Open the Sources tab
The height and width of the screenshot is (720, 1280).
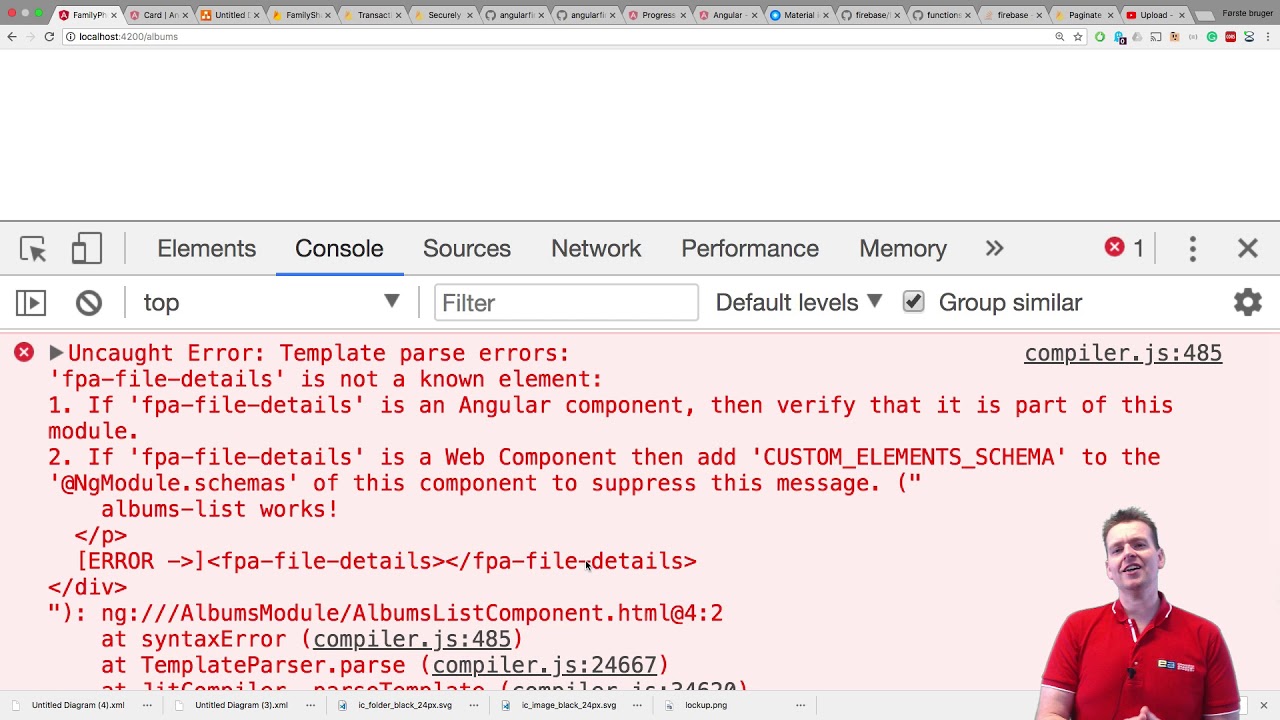pyautogui.click(x=466, y=249)
